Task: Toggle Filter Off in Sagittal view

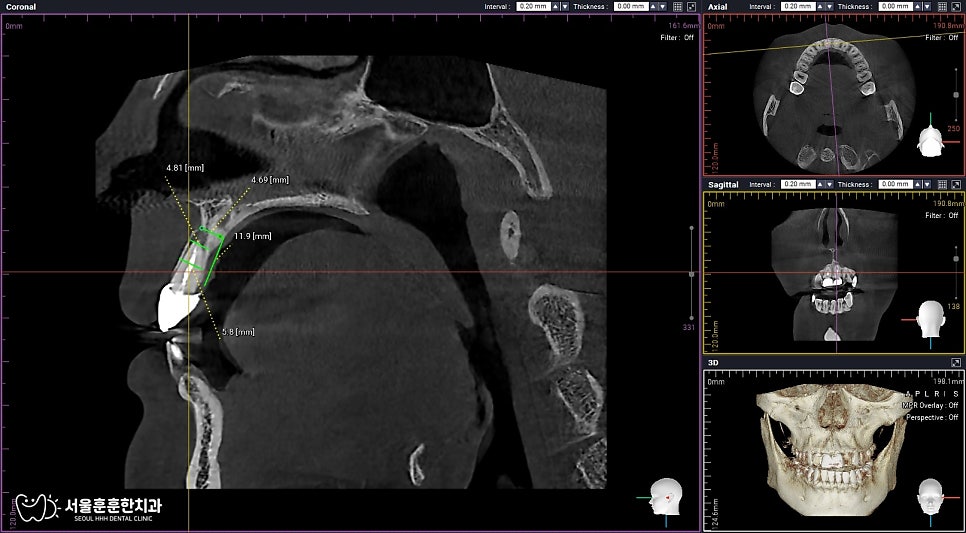Action: click(941, 216)
